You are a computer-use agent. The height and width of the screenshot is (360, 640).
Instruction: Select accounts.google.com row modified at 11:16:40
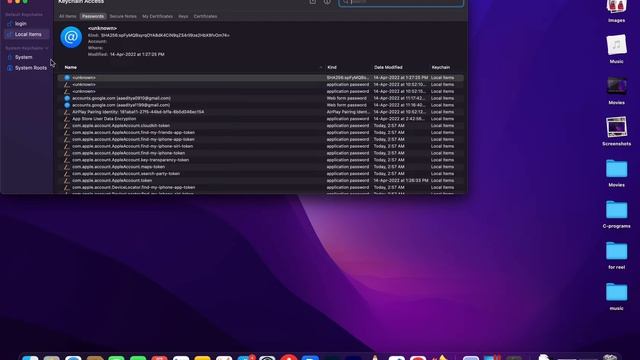(x=260, y=105)
